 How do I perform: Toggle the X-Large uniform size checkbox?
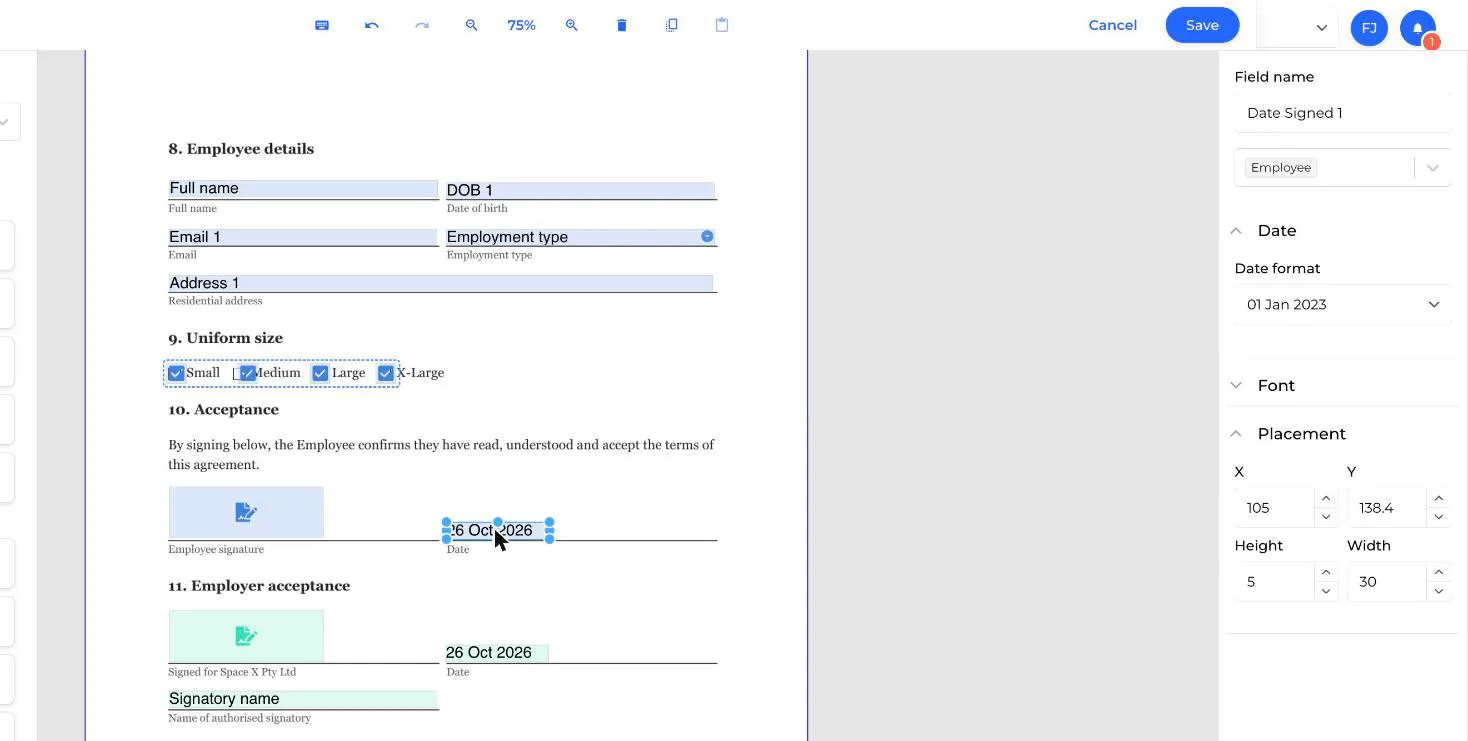click(x=386, y=373)
